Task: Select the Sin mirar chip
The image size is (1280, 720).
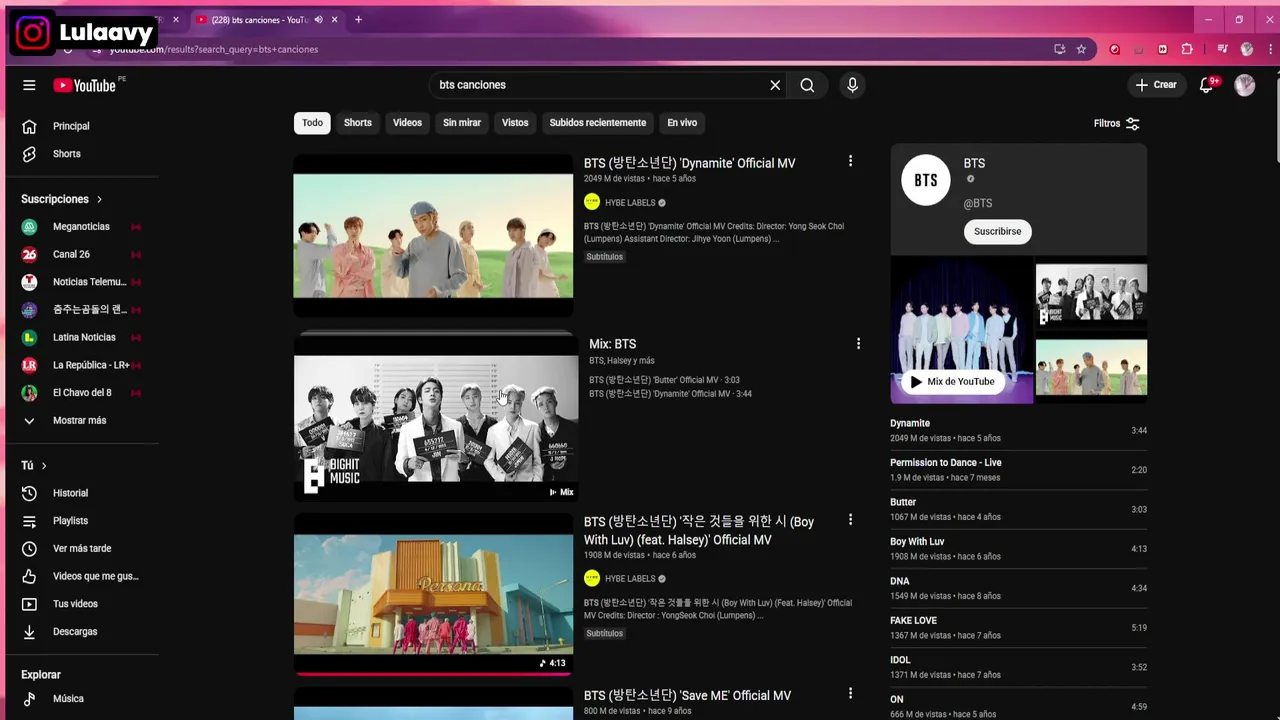Action: (462, 123)
